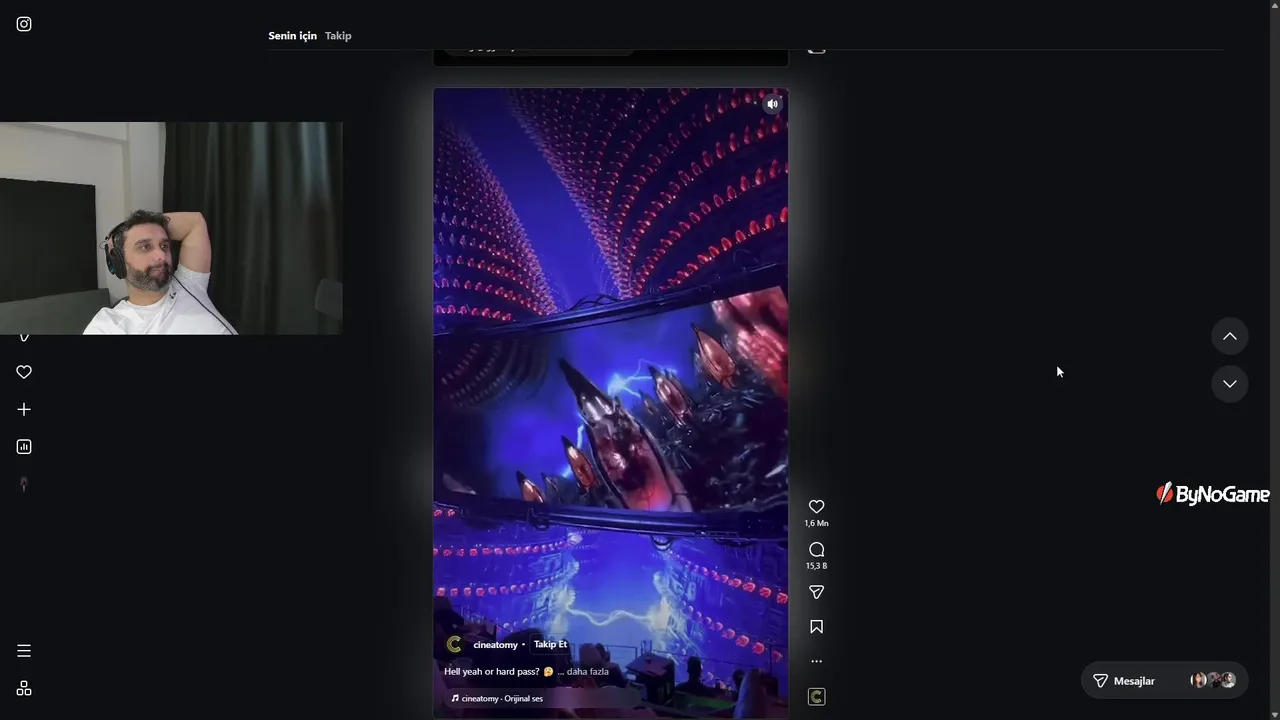1280x720 pixels.
Task: Open the 1,6 Mn like count
Action: [x=816, y=524]
